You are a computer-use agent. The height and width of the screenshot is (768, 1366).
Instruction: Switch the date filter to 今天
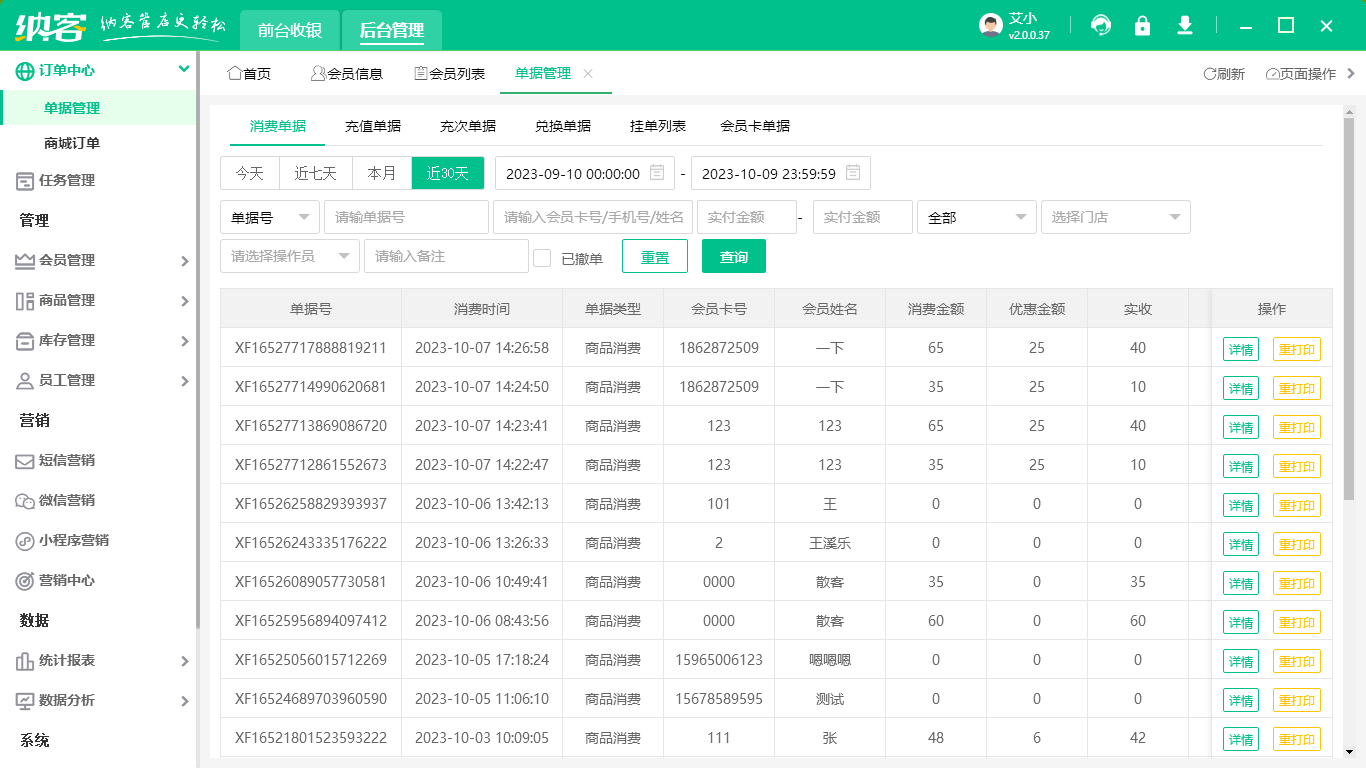[x=249, y=172]
